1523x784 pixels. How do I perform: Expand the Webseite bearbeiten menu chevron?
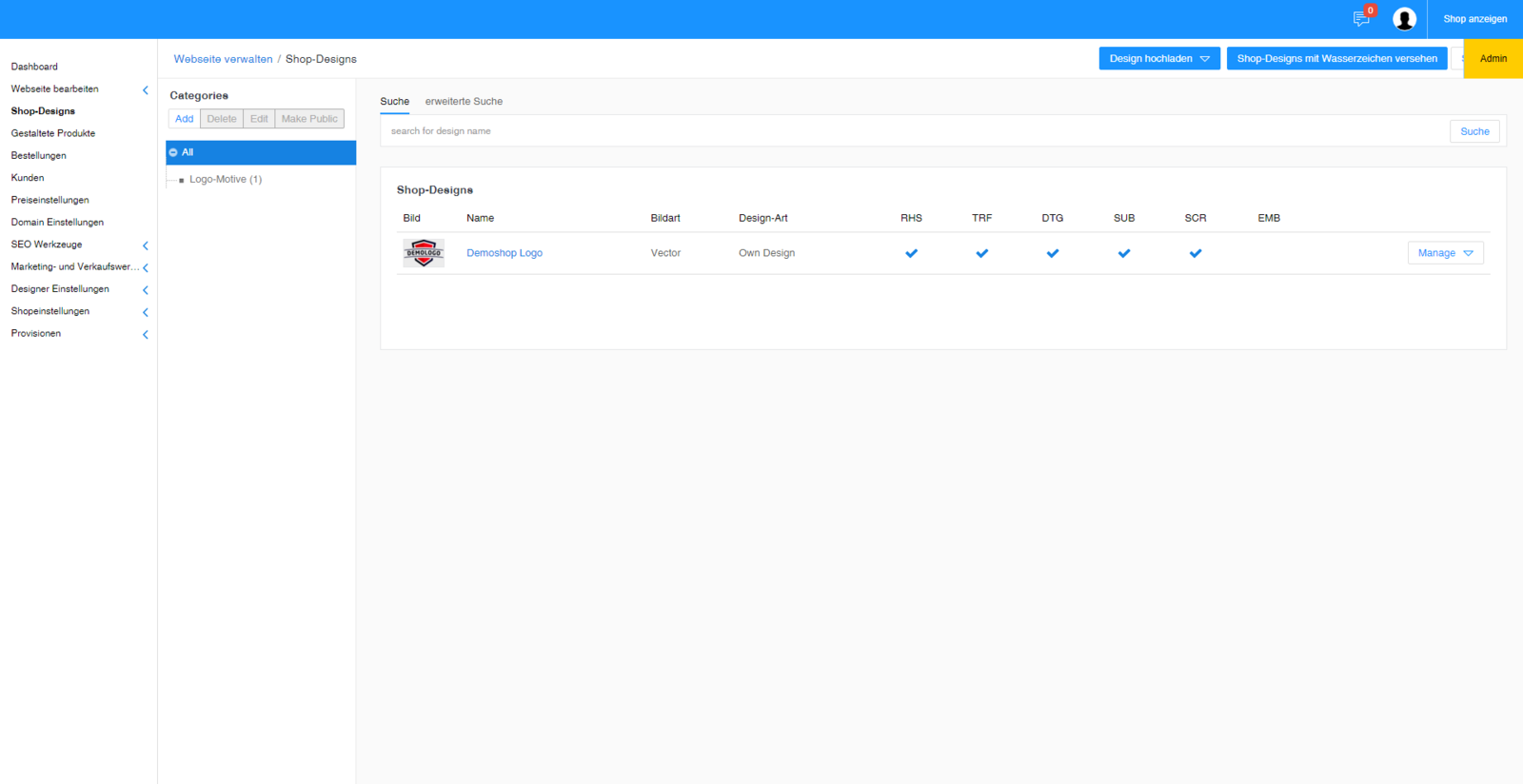[x=146, y=89]
